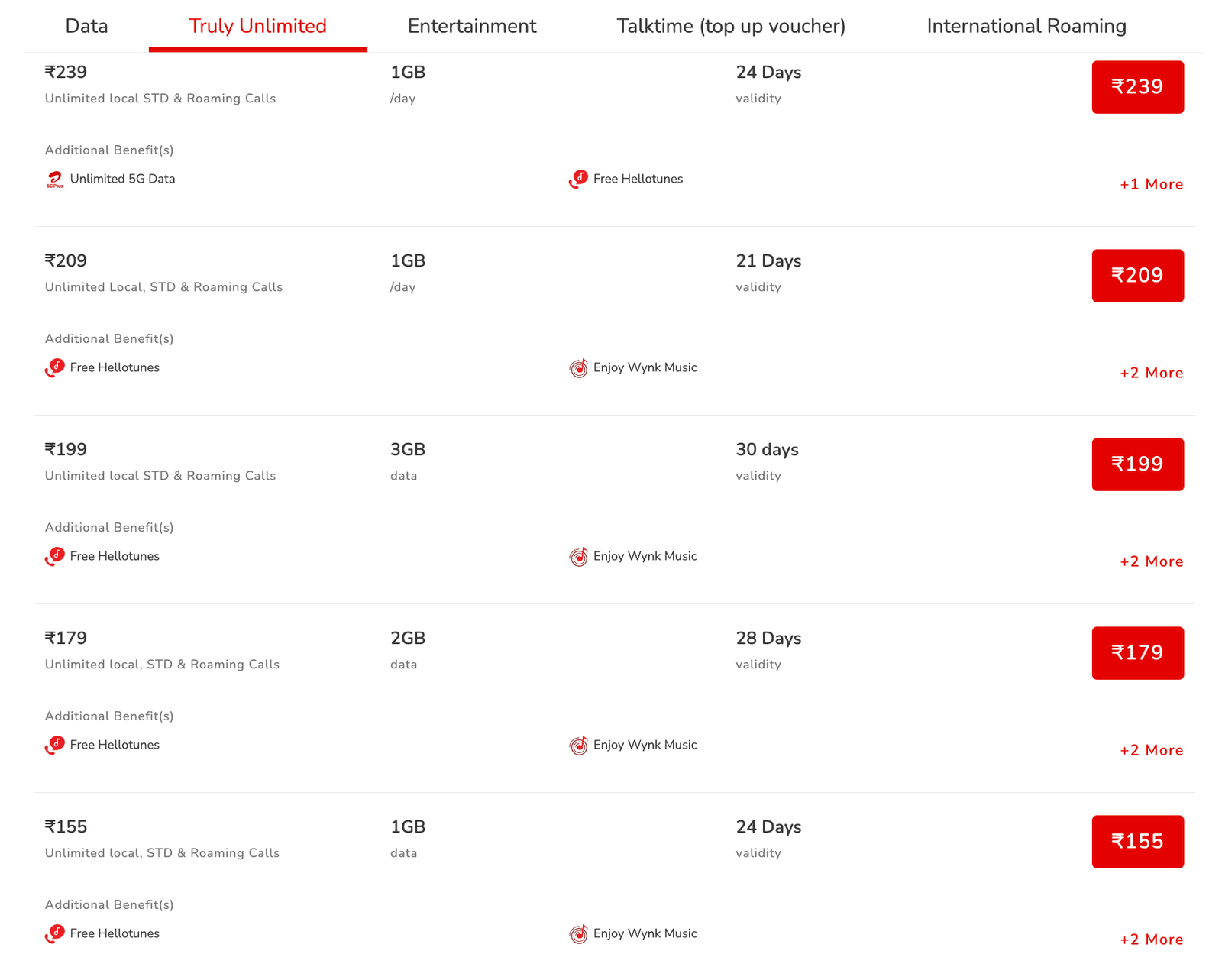This screenshot has height=980, width=1222.
Task: Expand +2 More benefits of ₹199 plan
Action: [1151, 561]
